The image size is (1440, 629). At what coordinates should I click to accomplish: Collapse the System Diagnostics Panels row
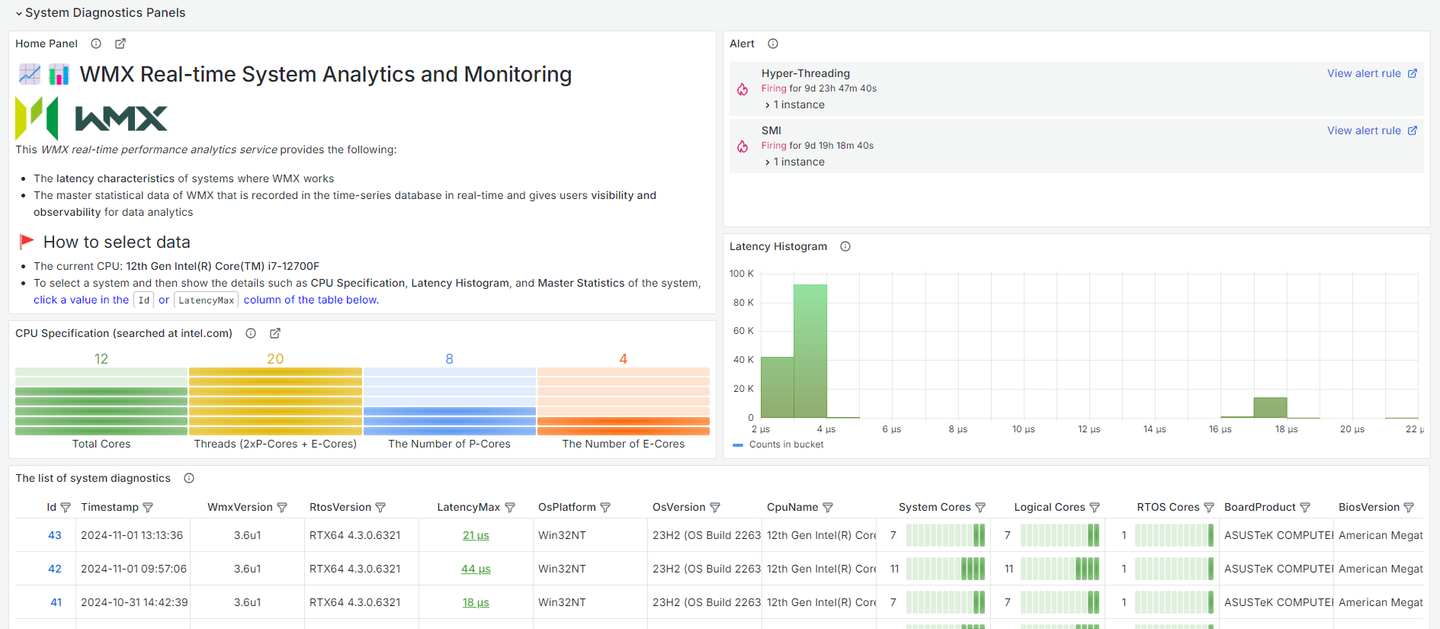tap(18, 13)
